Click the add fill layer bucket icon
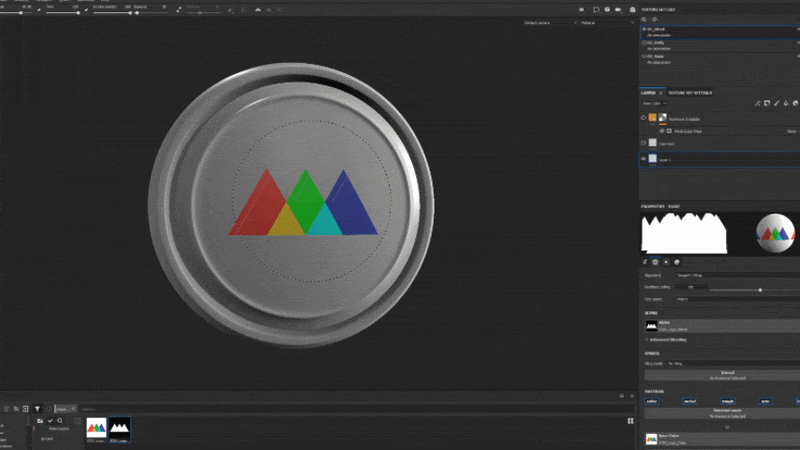The height and width of the screenshot is (450, 800). [786, 103]
